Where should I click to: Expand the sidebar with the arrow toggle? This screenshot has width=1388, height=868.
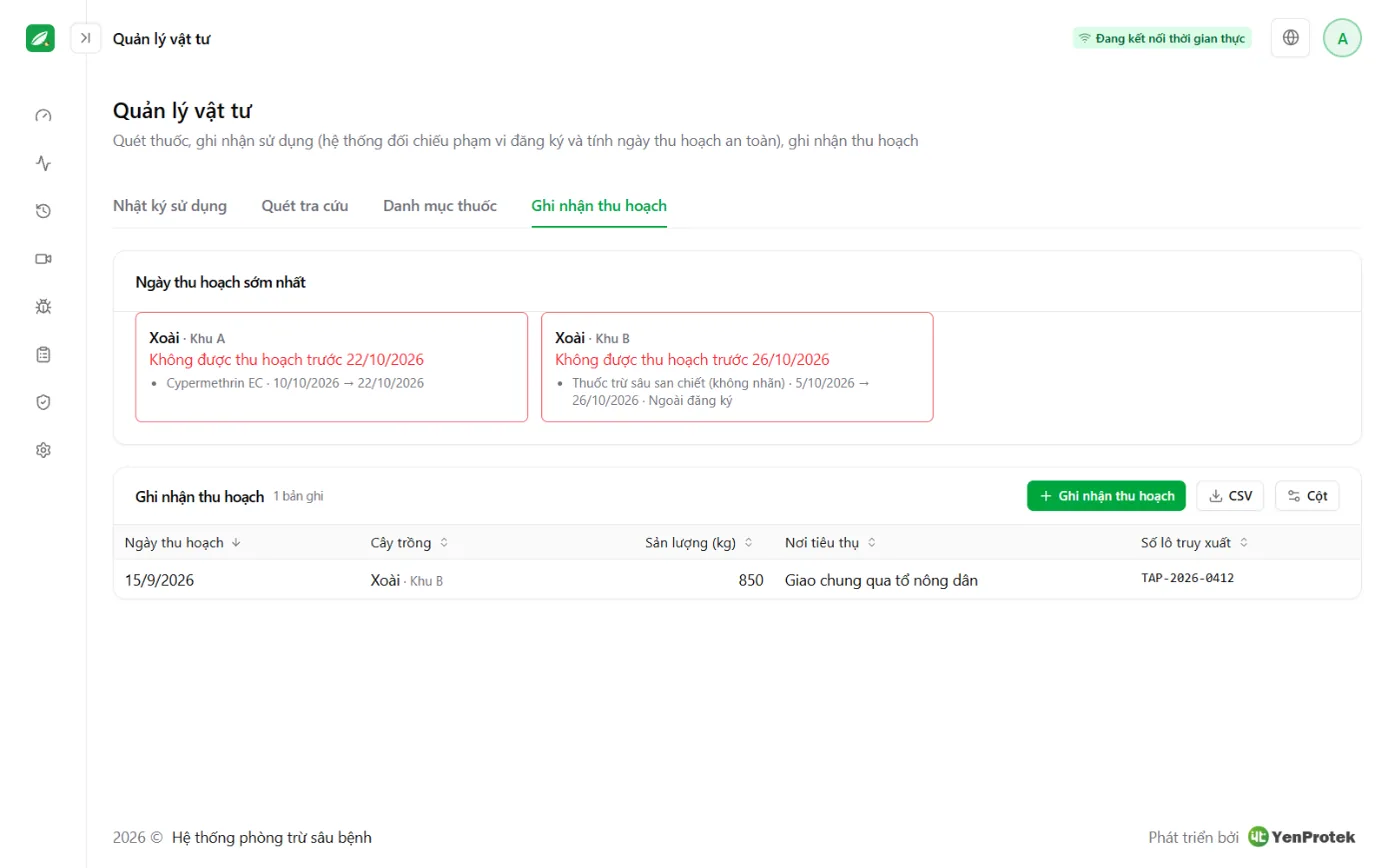click(86, 38)
